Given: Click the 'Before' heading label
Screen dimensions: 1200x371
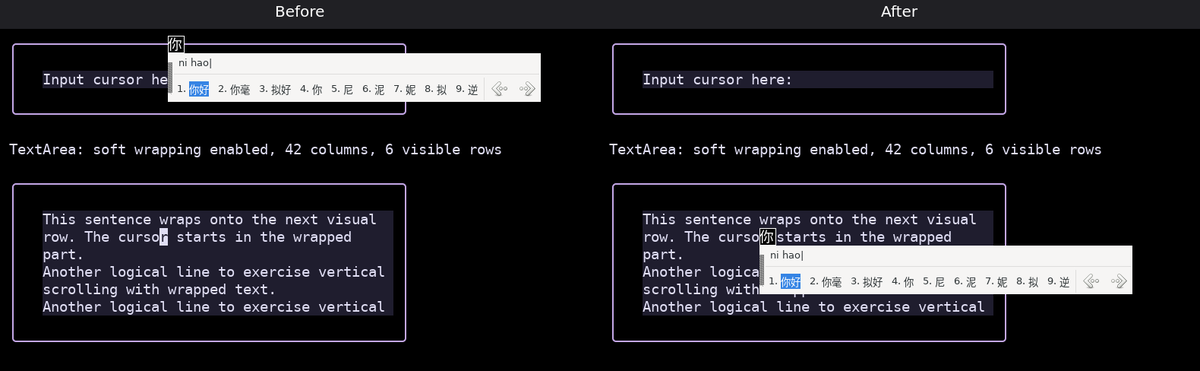Looking at the screenshot, I should coord(300,12).
